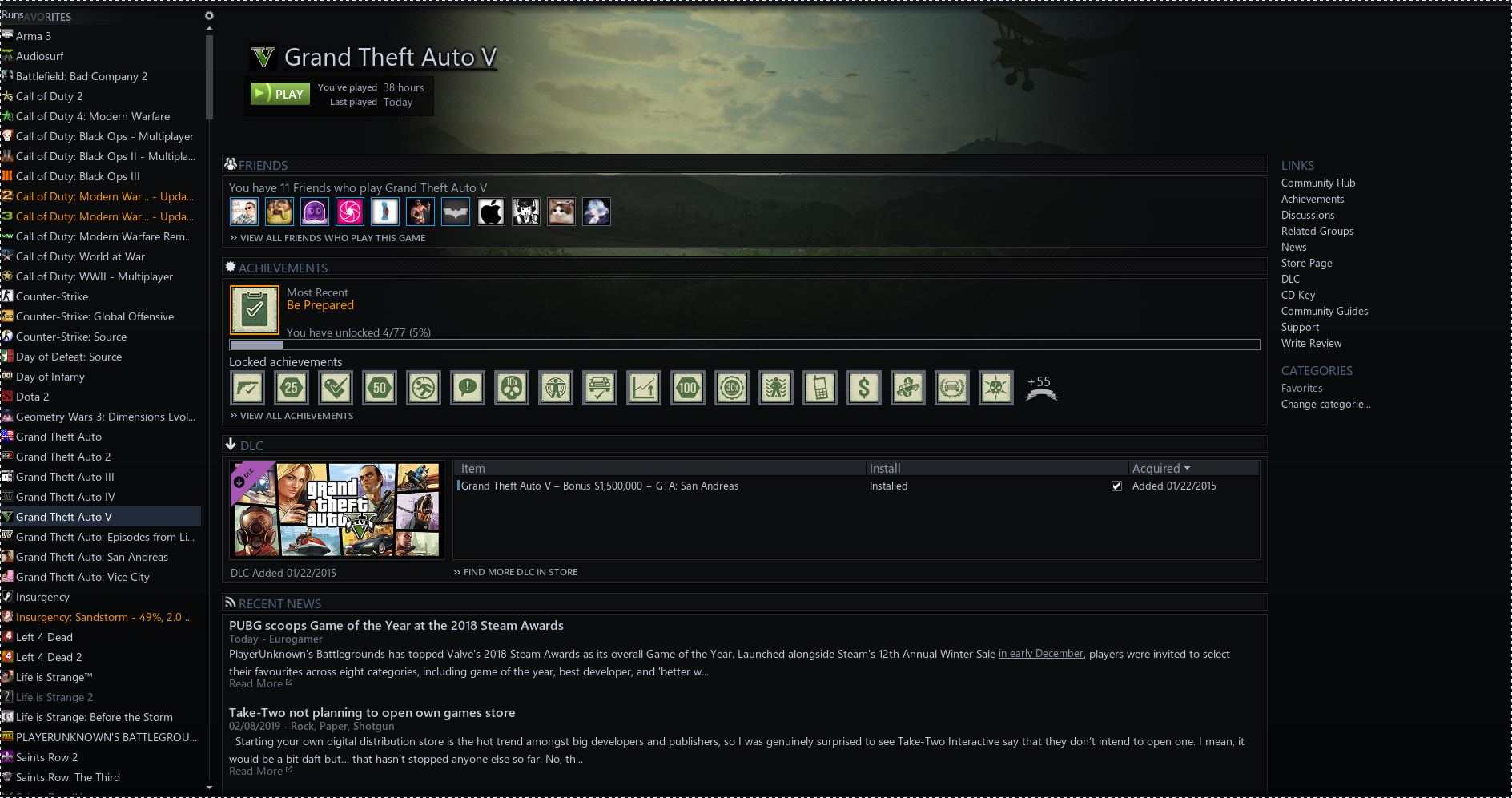The image size is (1512, 798).
Task: Open the Batman logo friend avatar
Action: click(x=456, y=212)
